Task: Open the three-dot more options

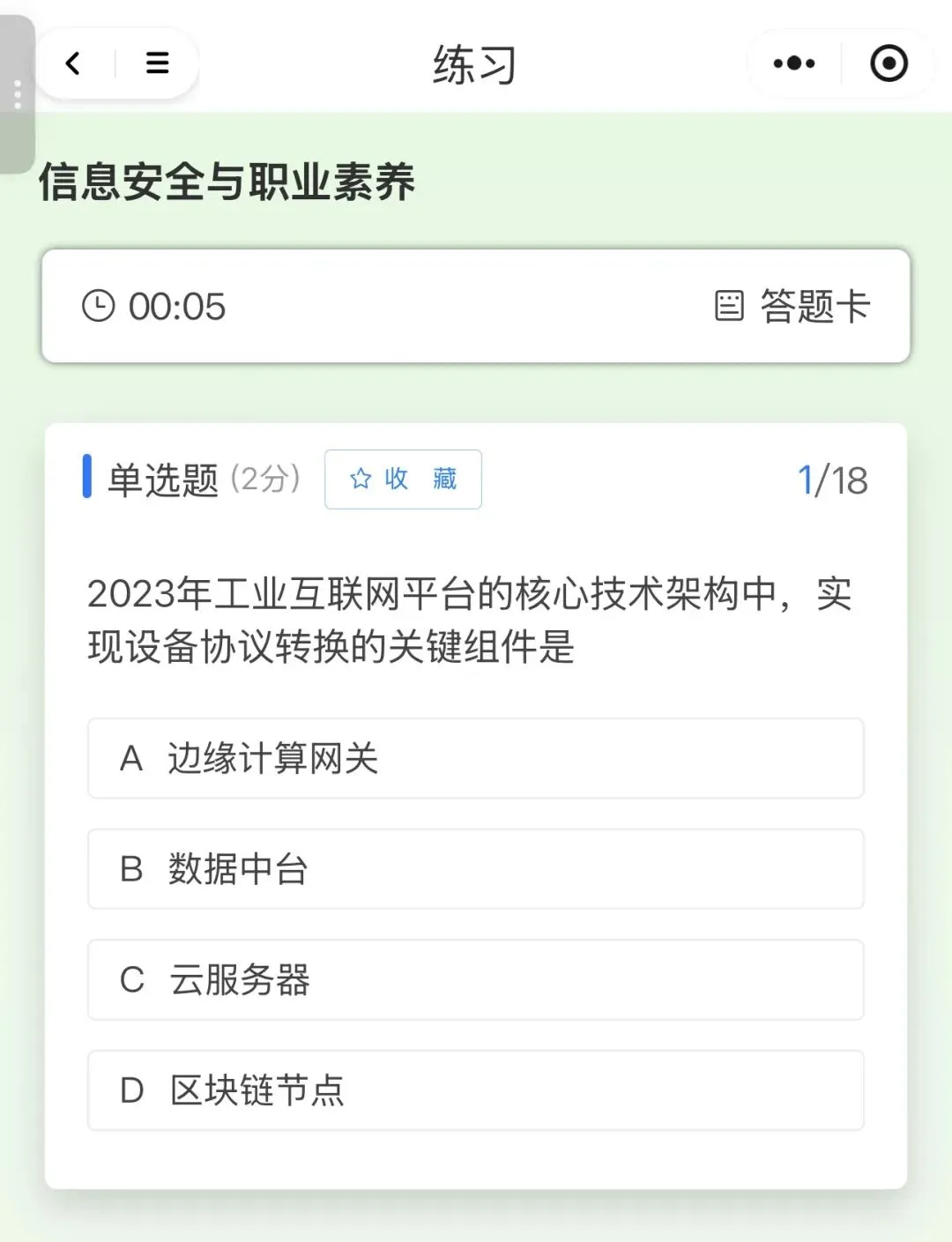Action: tap(793, 63)
